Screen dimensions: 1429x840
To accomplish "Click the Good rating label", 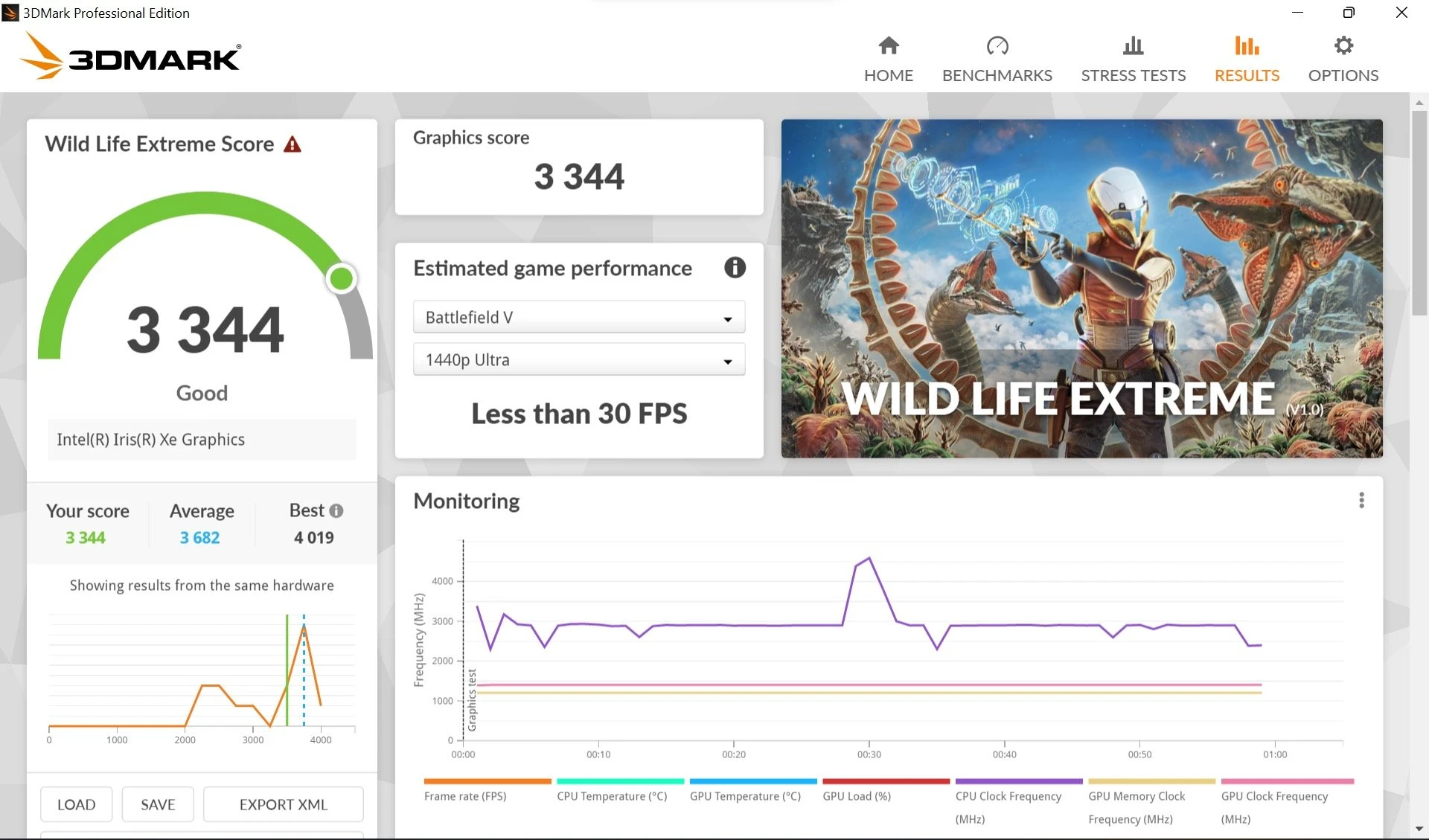I will pyautogui.click(x=202, y=393).
